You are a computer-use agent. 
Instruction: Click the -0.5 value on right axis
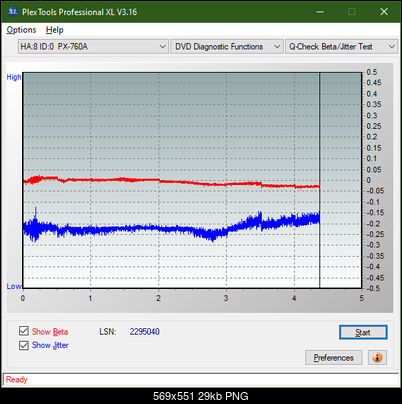(373, 288)
